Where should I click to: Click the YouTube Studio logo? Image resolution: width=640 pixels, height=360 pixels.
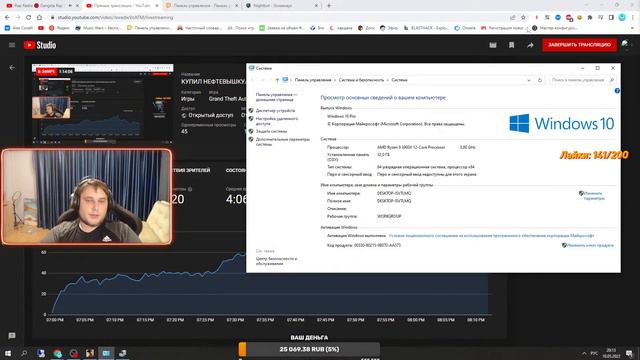coord(40,45)
